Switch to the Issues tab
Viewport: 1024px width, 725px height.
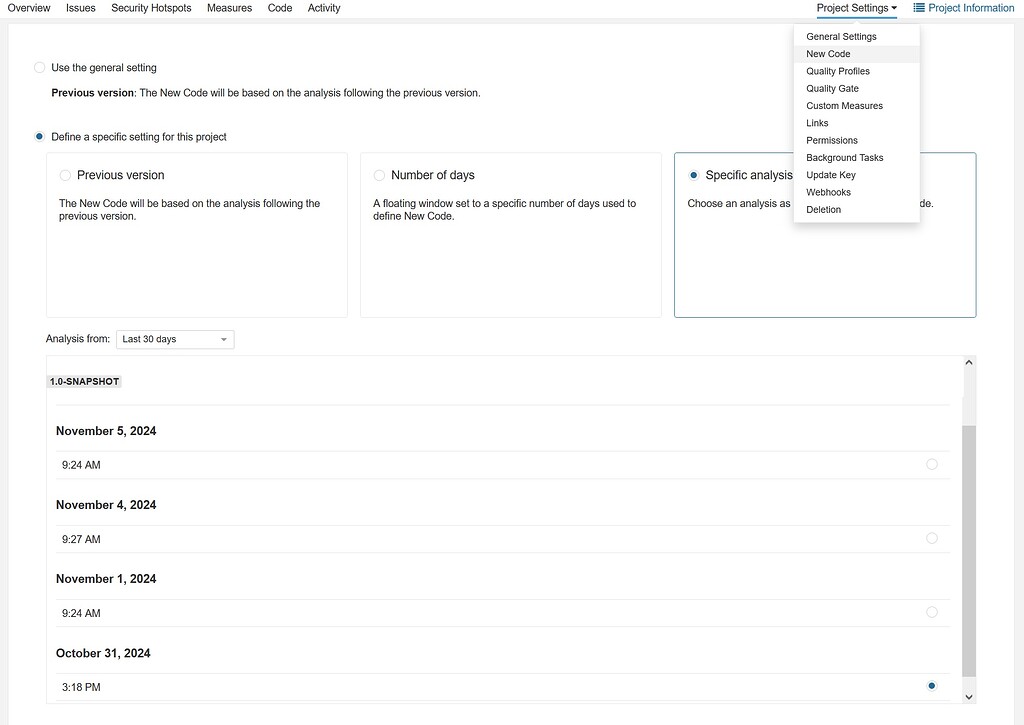(80, 7)
